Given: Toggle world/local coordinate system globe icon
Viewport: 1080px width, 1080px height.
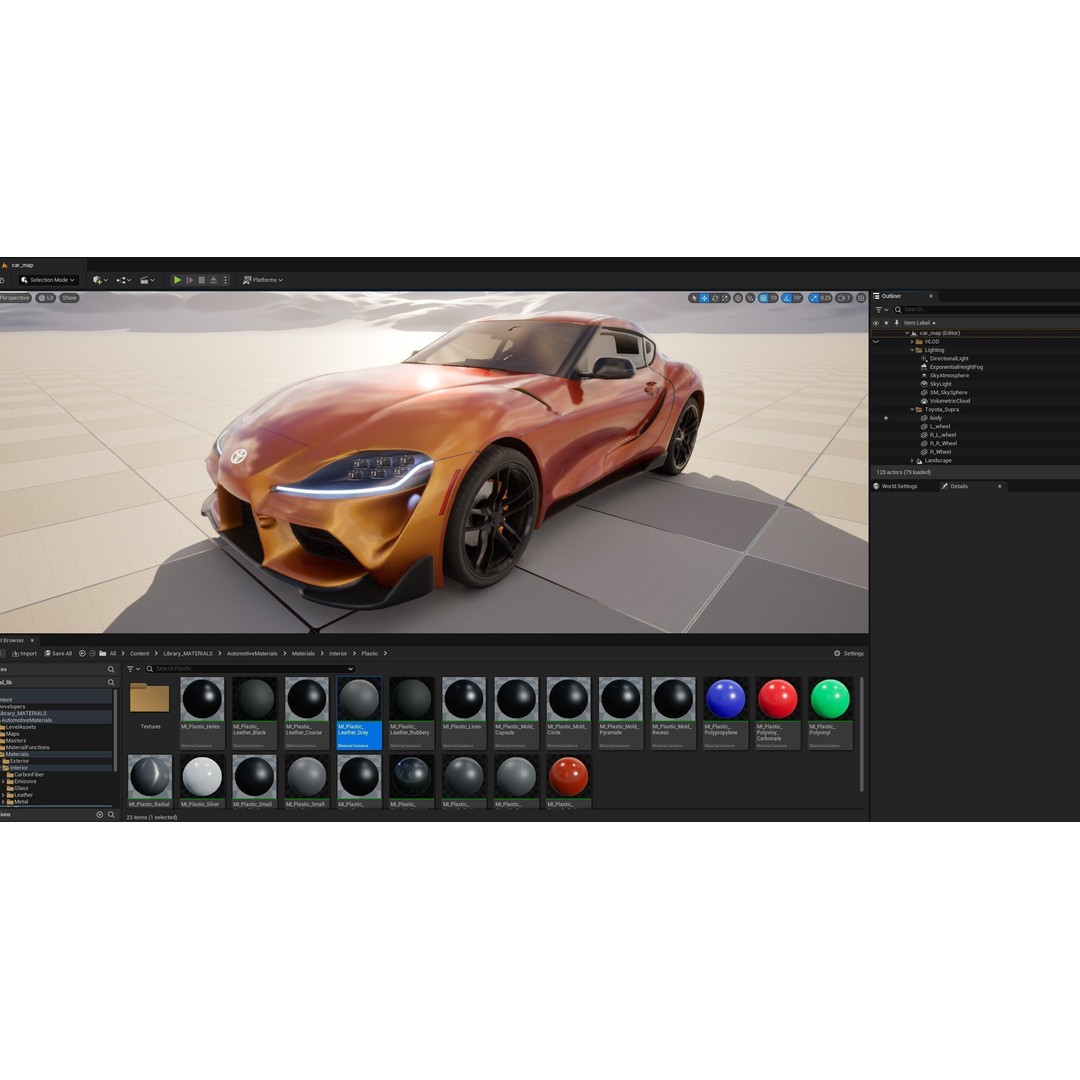Looking at the screenshot, I should coord(738,298).
